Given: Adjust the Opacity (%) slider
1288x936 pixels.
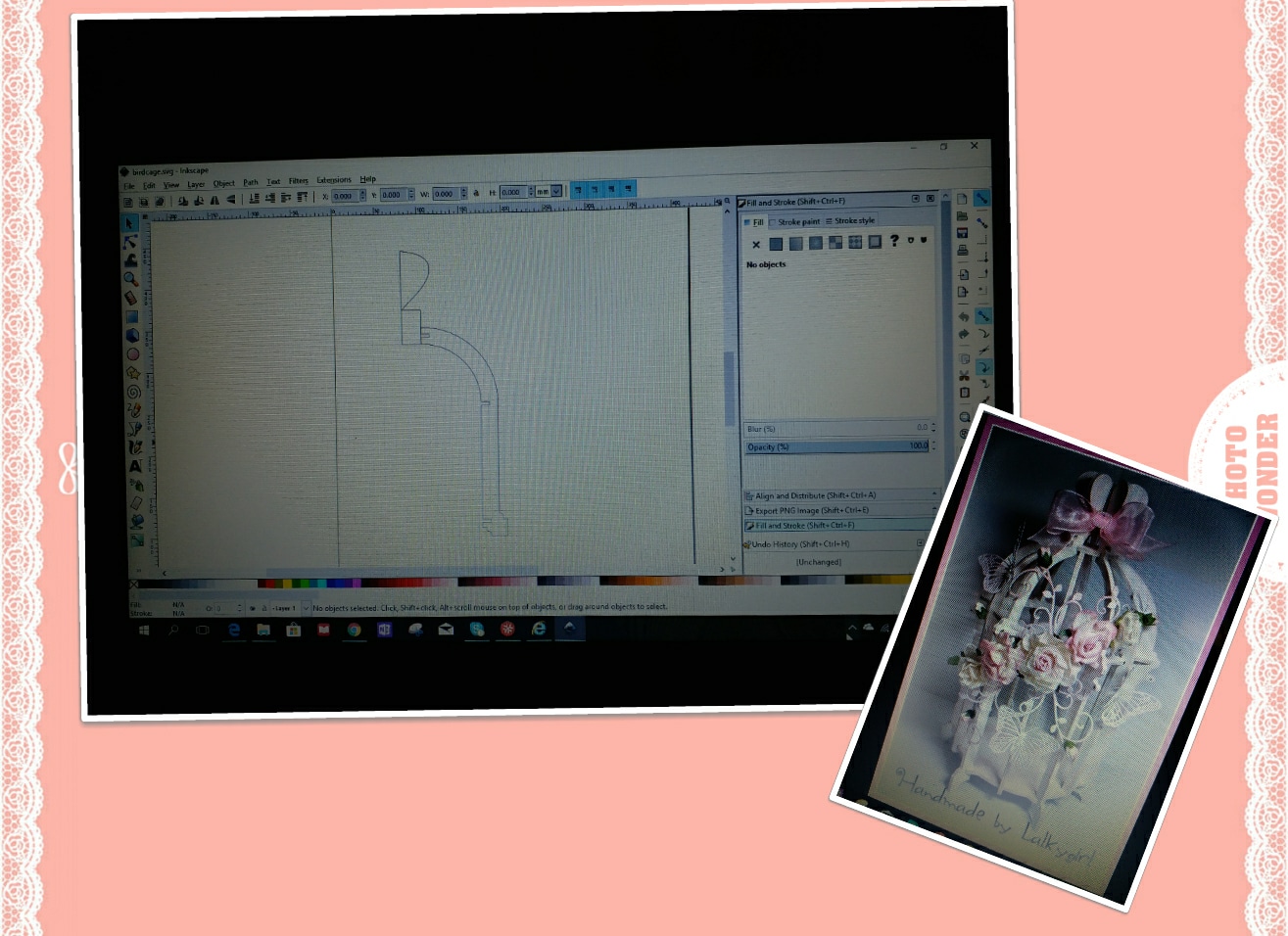Looking at the screenshot, I should (837, 446).
